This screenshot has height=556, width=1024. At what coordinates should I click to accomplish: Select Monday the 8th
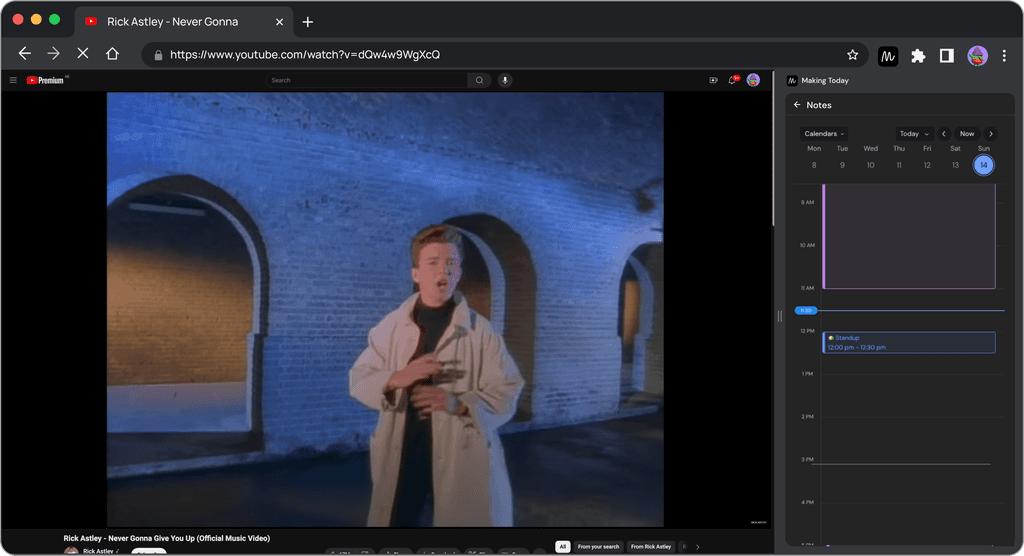coord(814,165)
